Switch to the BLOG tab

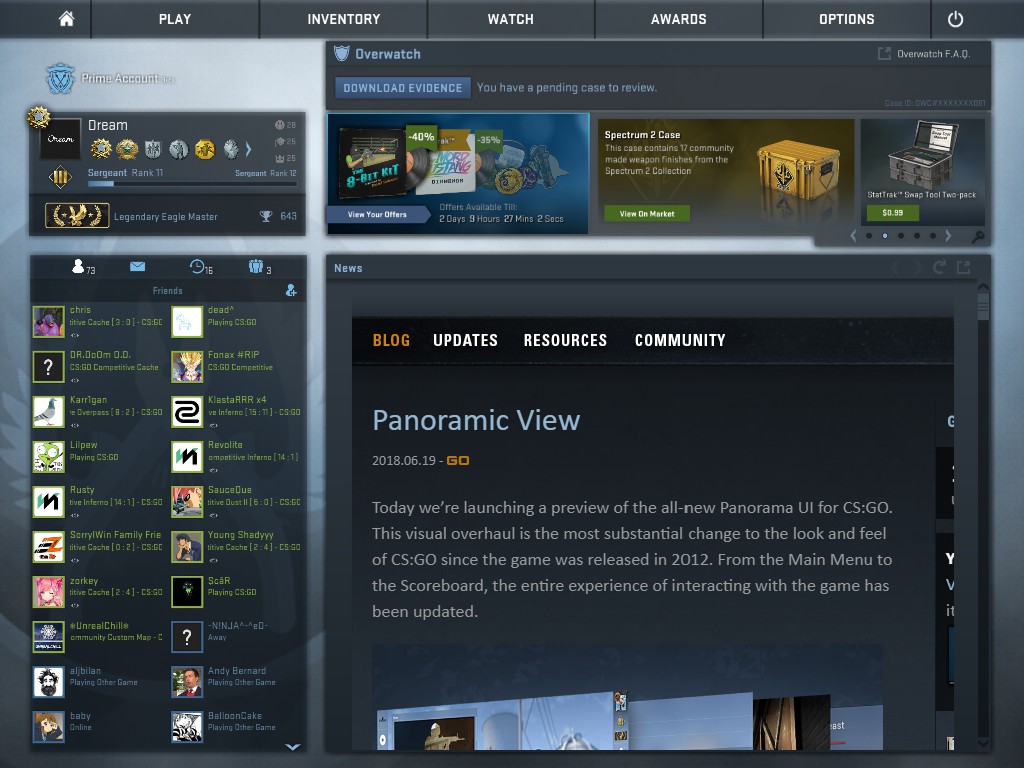[x=391, y=340]
